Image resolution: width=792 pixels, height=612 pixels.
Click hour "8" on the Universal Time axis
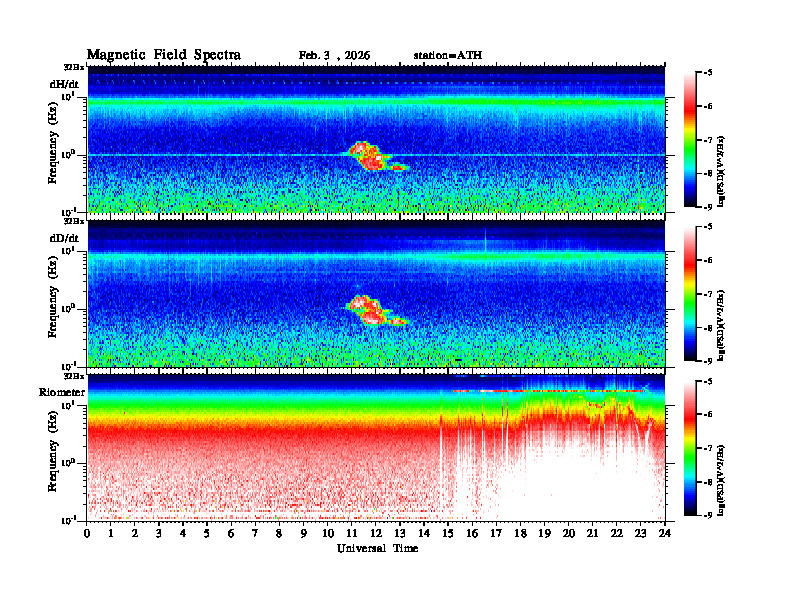point(279,534)
